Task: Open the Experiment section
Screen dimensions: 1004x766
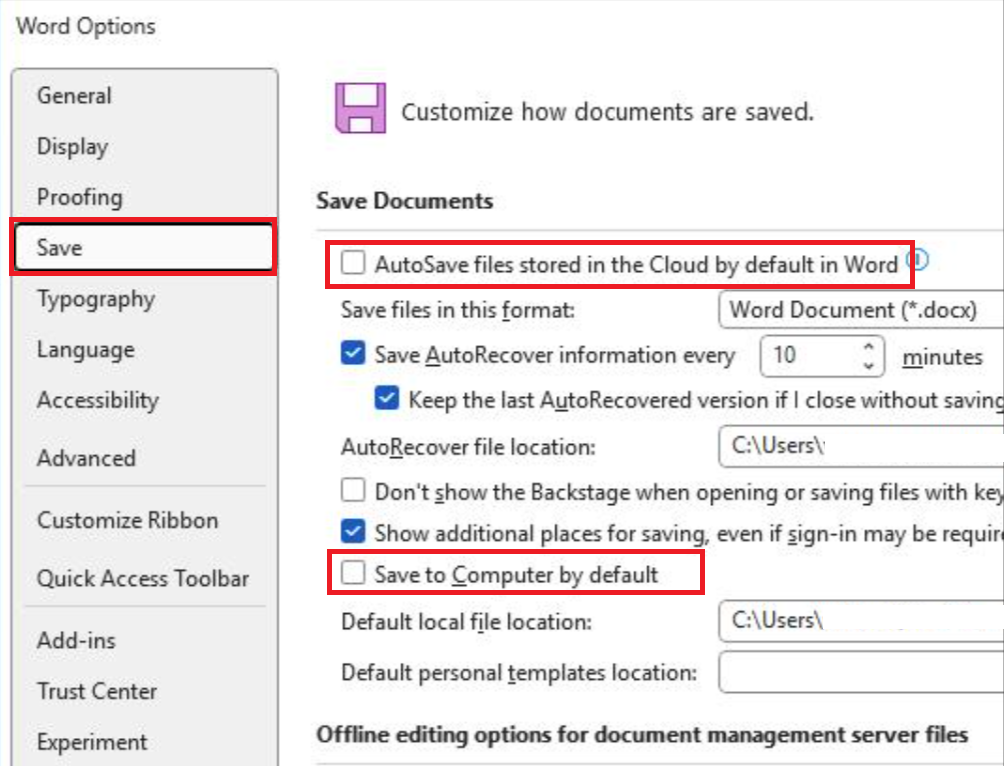Action: [x=92, y=742]
